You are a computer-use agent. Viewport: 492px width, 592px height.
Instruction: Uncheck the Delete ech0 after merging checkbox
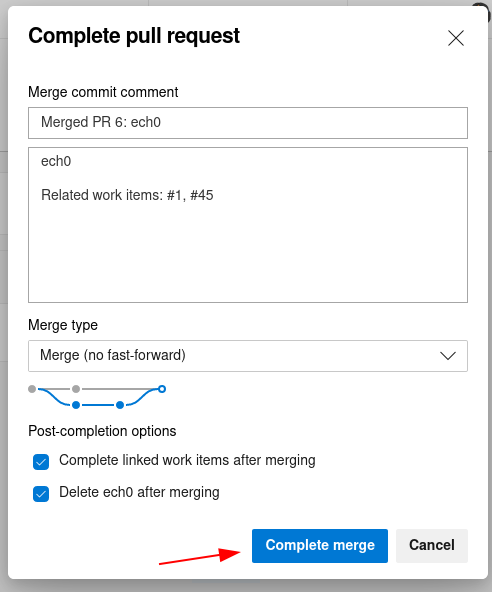tap(41, 494)
